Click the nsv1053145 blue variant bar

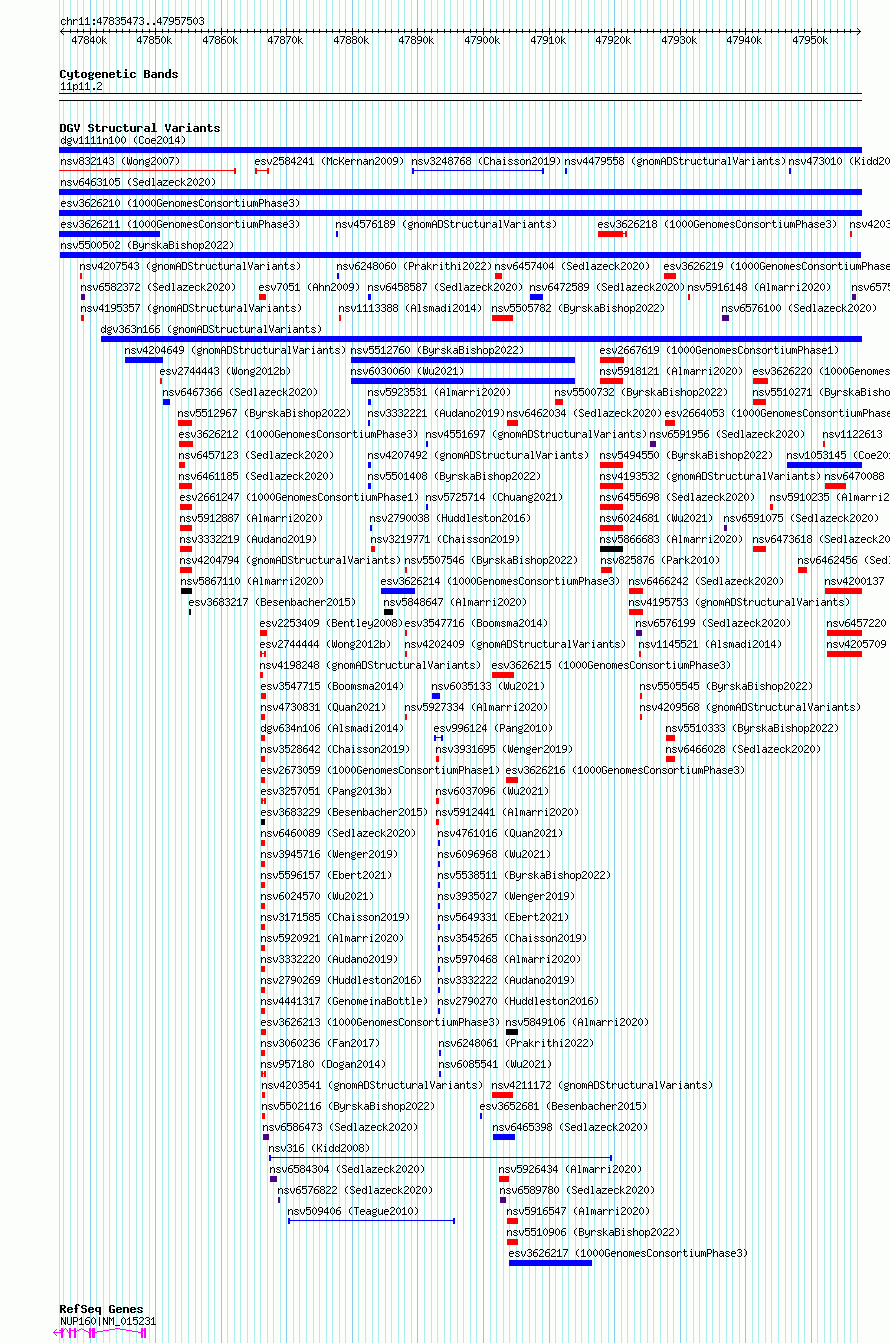click(x=824, y=465)
